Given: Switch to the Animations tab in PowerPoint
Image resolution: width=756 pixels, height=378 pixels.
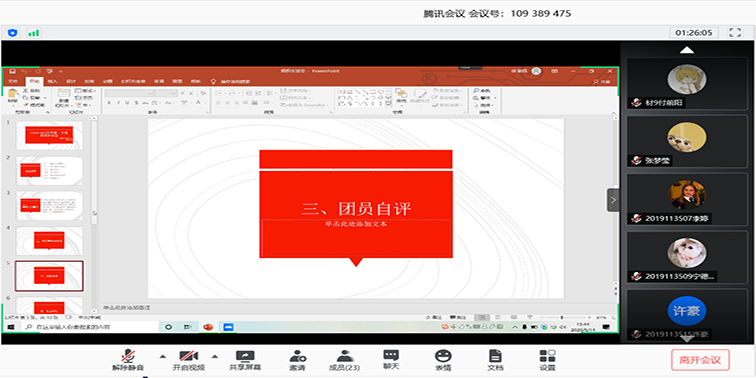Looking at the screenshot, I should [108, 81].
